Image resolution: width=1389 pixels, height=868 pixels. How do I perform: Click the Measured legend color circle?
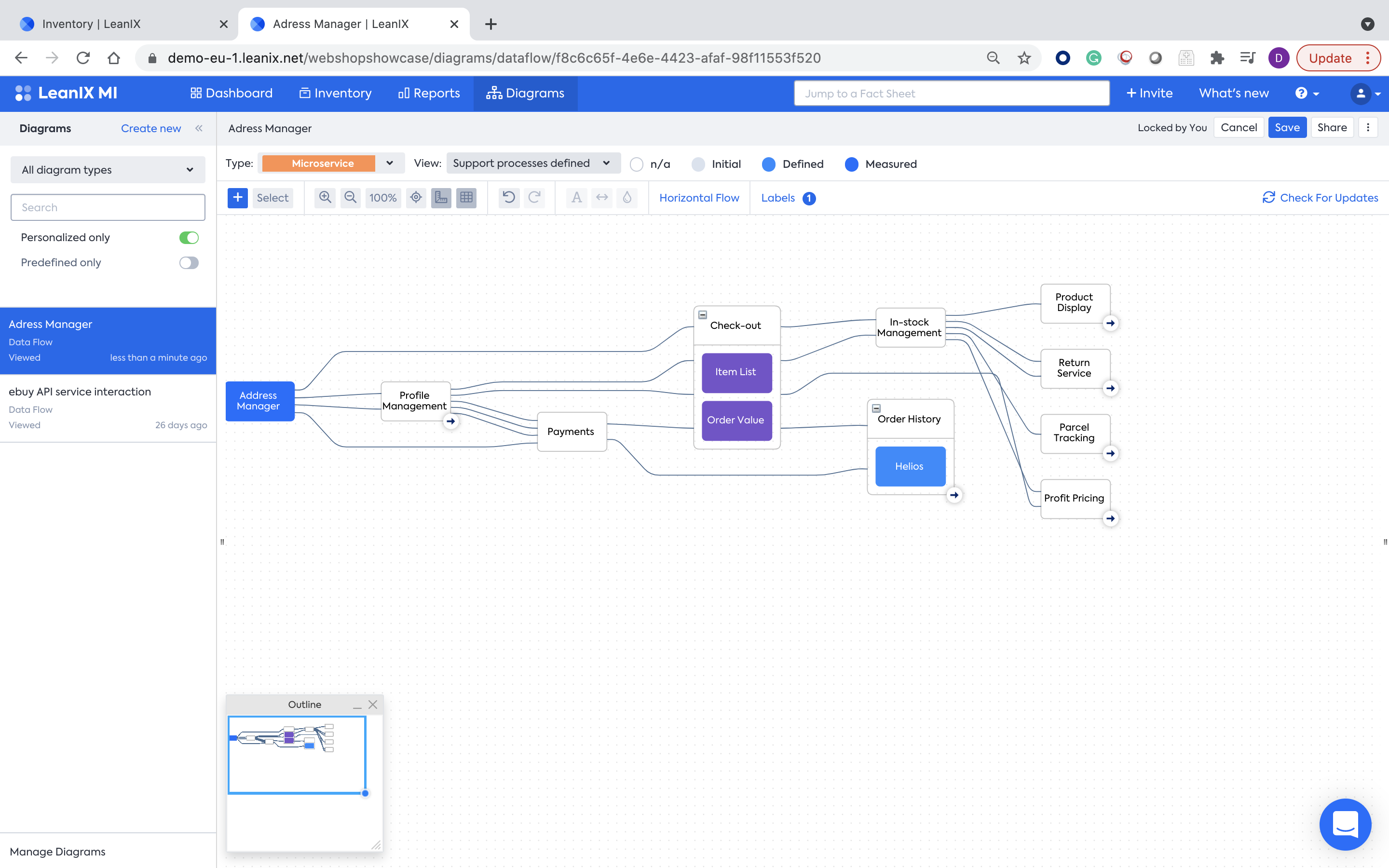pos(852,165)
